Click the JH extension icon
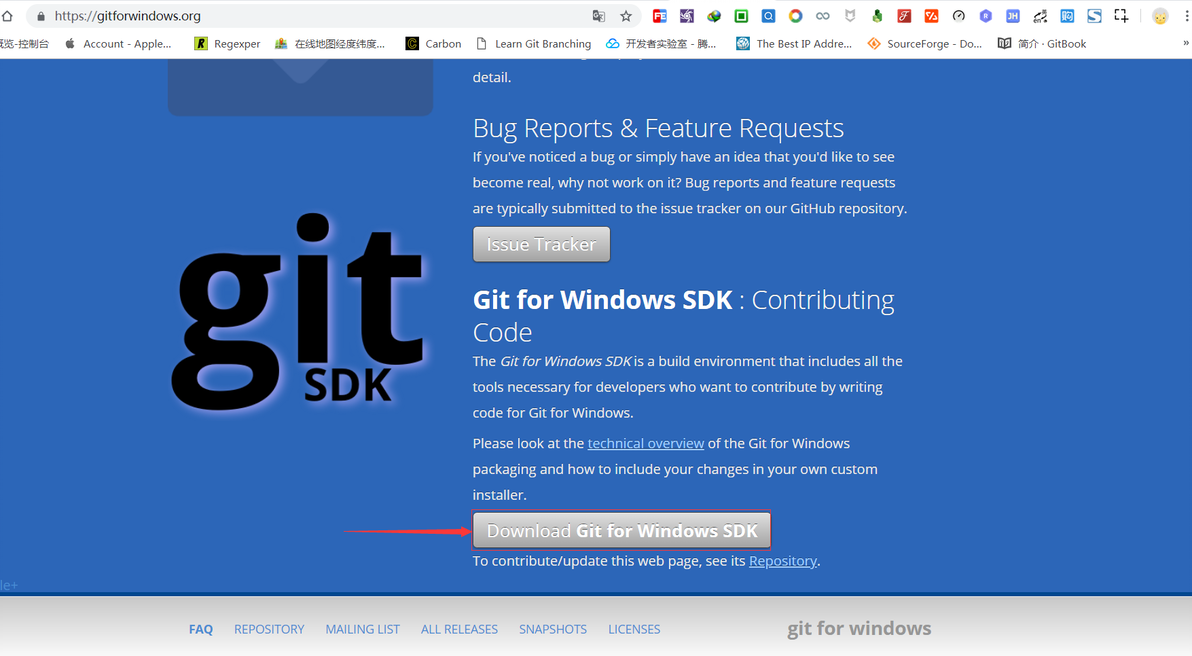 1013,16
